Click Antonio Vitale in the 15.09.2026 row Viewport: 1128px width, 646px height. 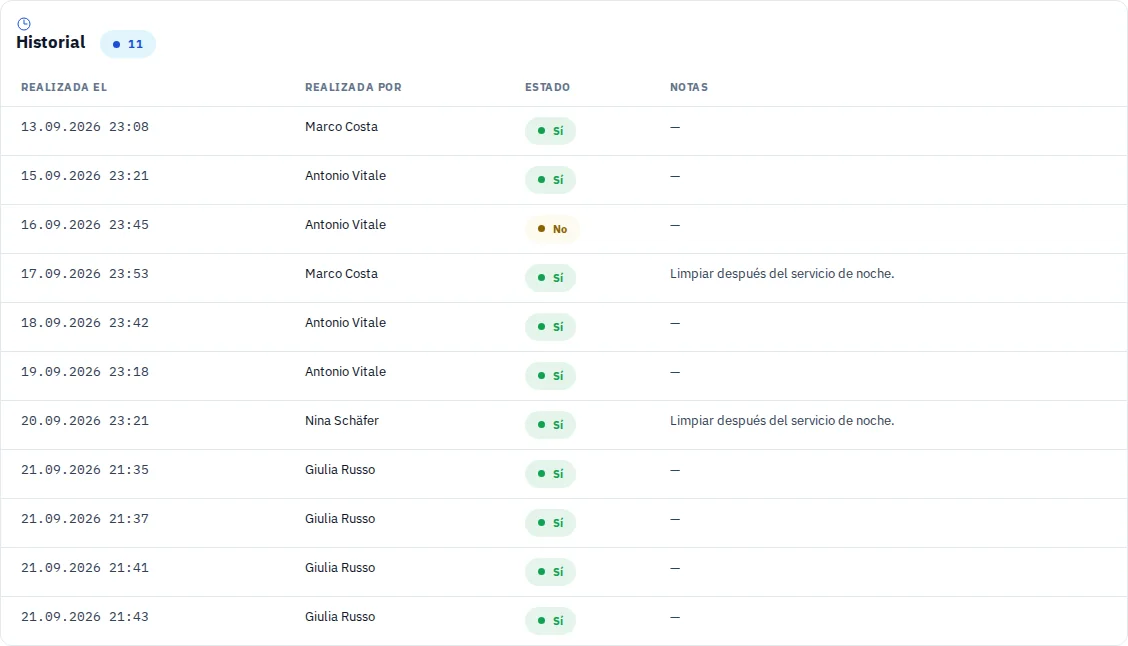345,176
